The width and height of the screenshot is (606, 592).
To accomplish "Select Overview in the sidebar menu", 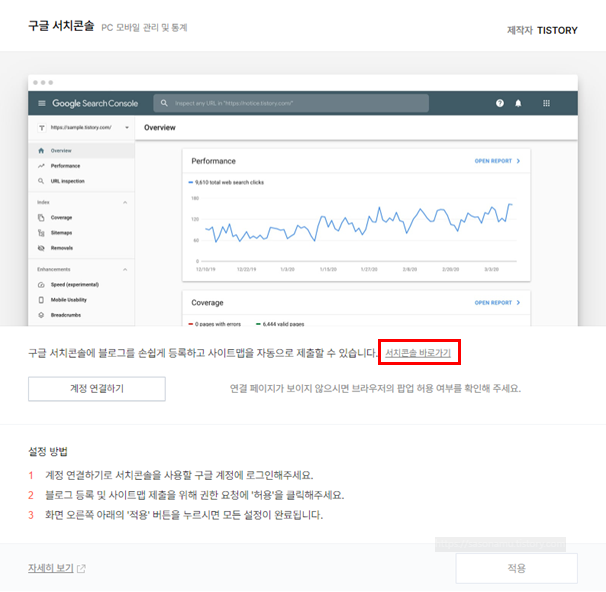I will tap(82, 151).
